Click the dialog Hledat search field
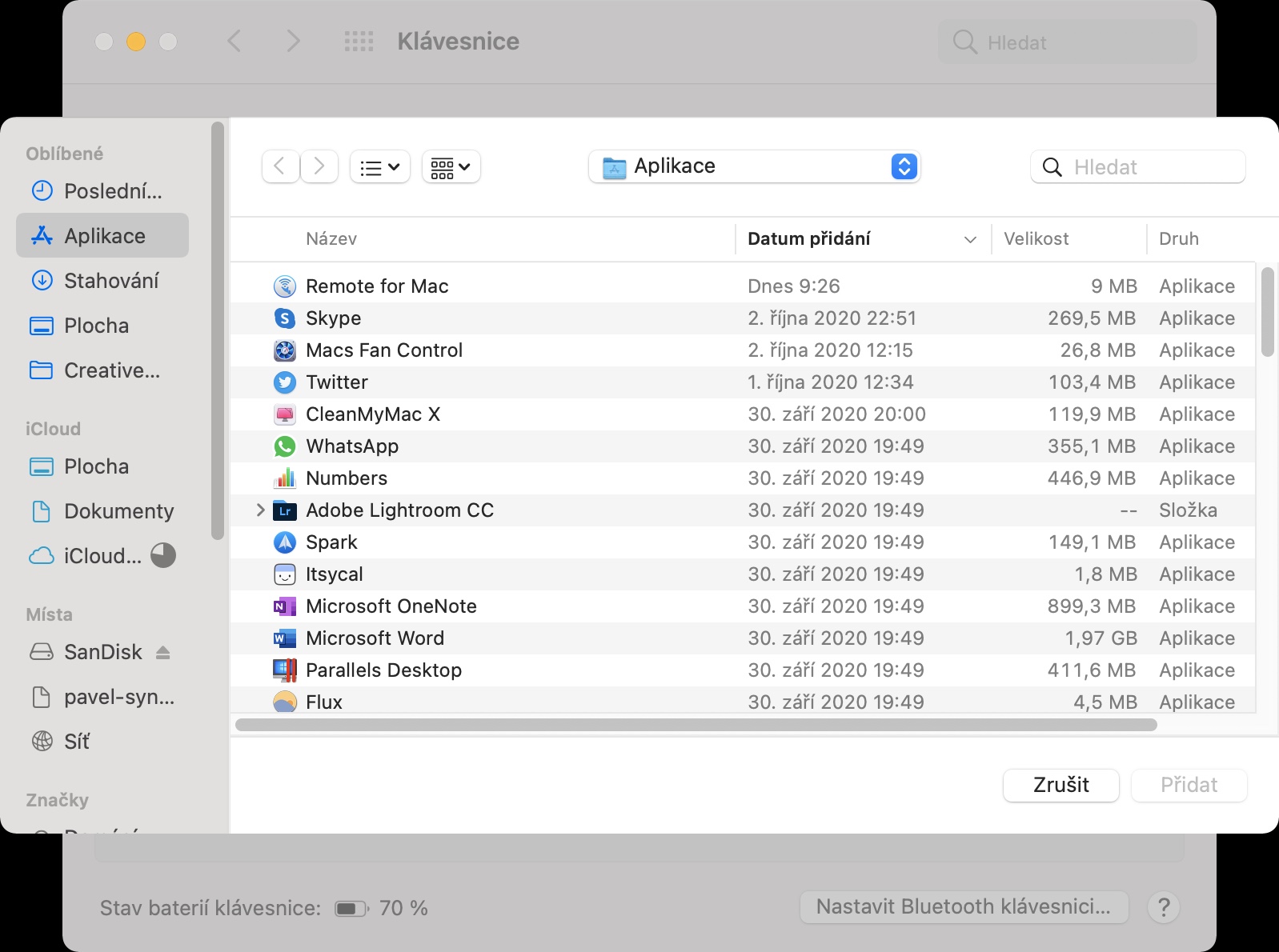 pos(1137,166)
